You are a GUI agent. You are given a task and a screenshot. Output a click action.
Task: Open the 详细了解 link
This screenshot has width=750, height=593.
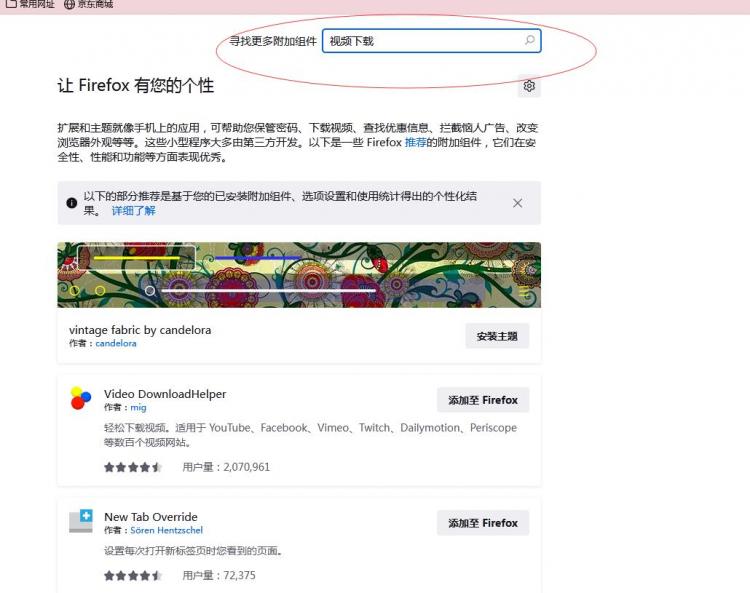[x=133, y=211]
